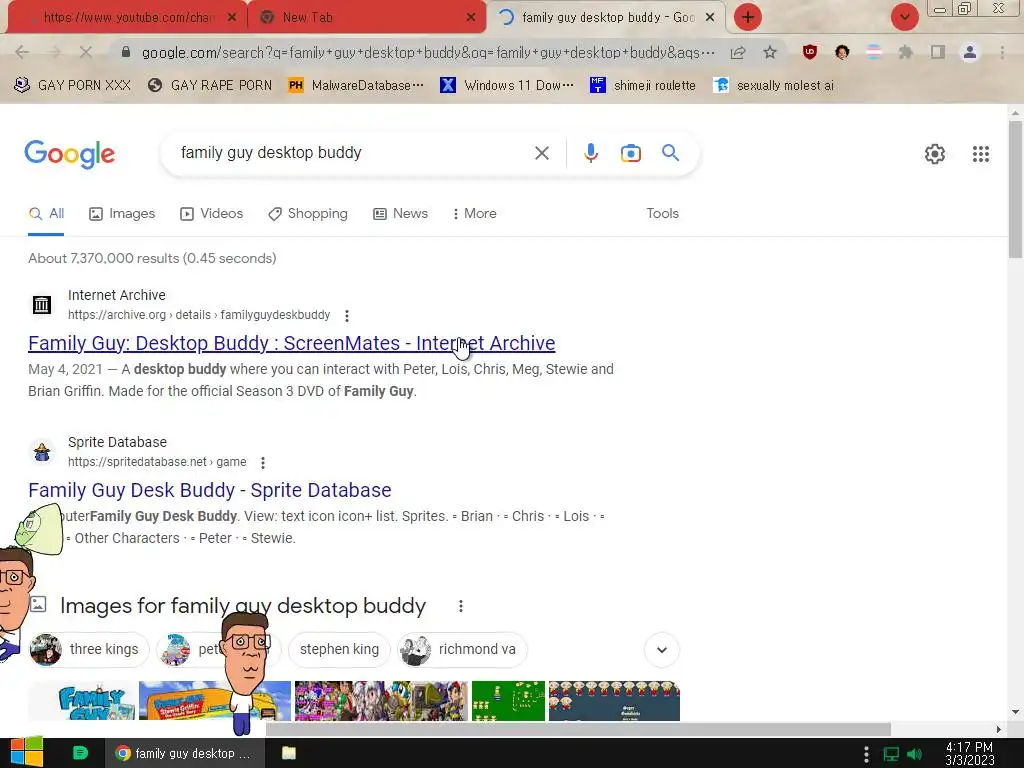Click the taskbar clock showing 4:17 PM

click(969, 753)
